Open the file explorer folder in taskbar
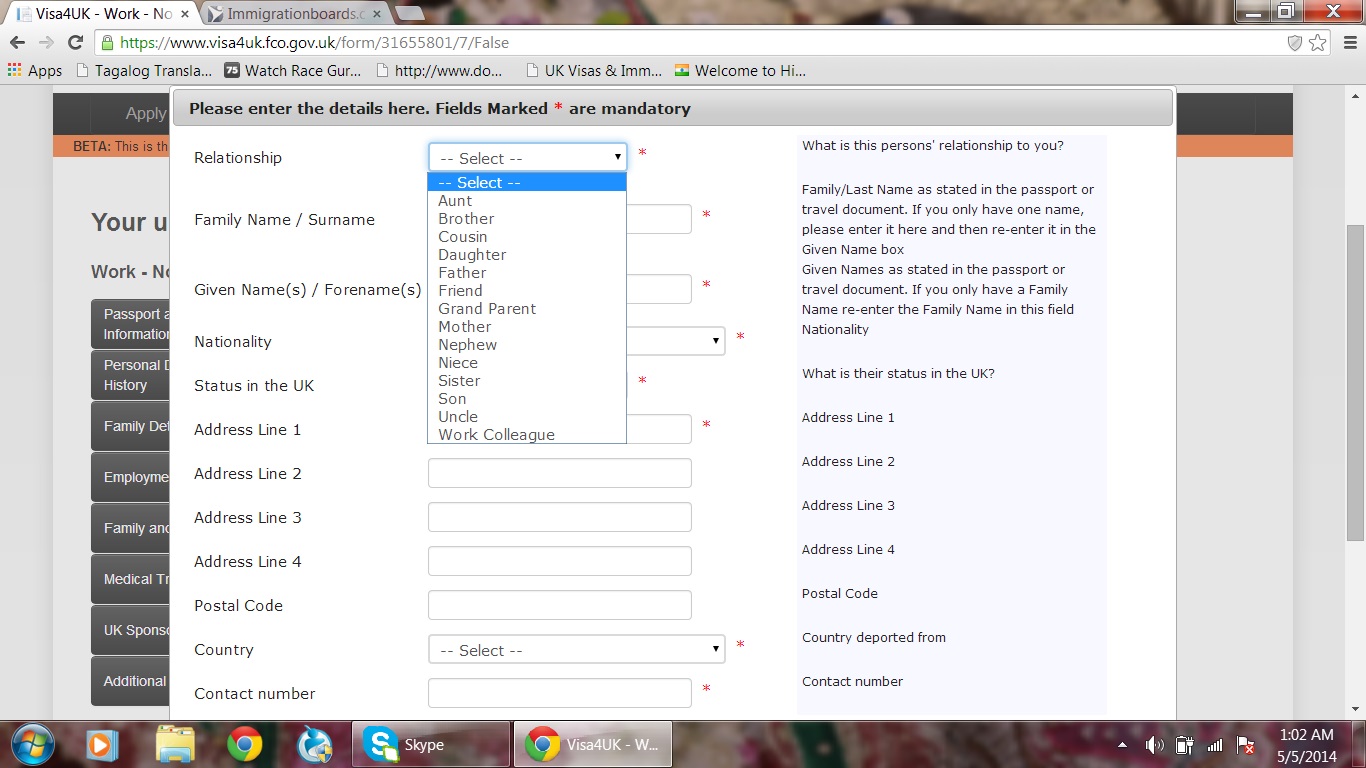This screenshot has height=768, width=1366. coord(174,745)
